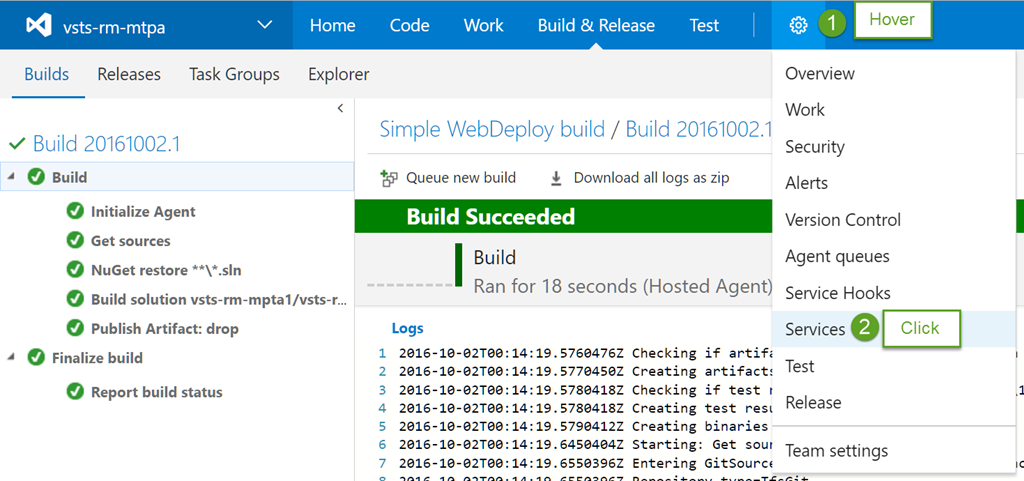This screenshot has height=481, width=1024.
Task: Go to the Code hub
Action: pyautogui.click(x=409, y=26)
